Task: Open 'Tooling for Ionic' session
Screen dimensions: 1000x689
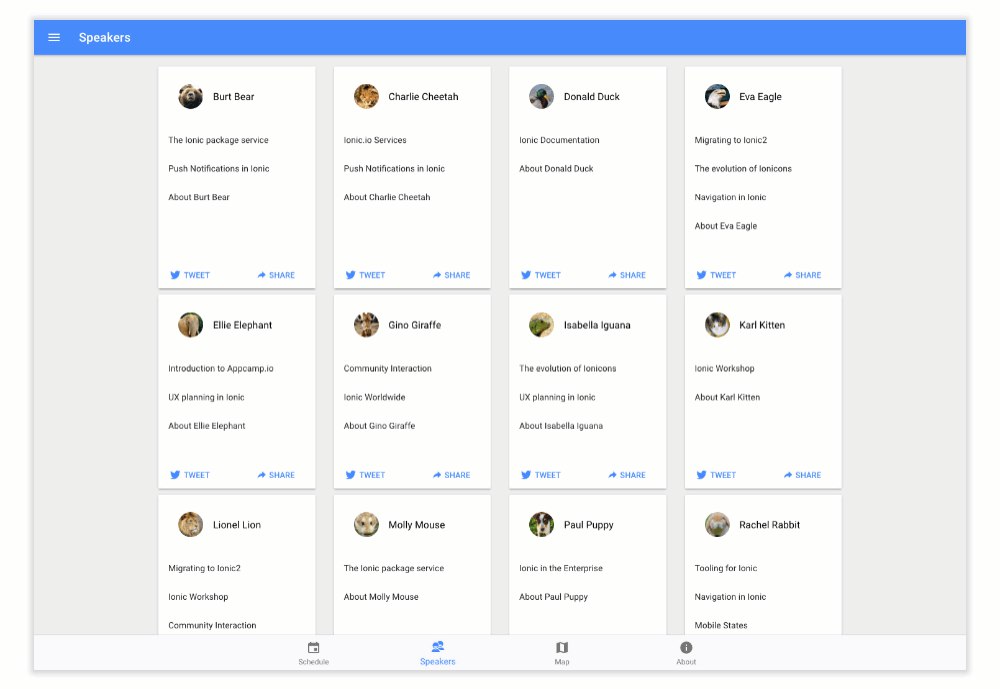Action: pos(726,568)
